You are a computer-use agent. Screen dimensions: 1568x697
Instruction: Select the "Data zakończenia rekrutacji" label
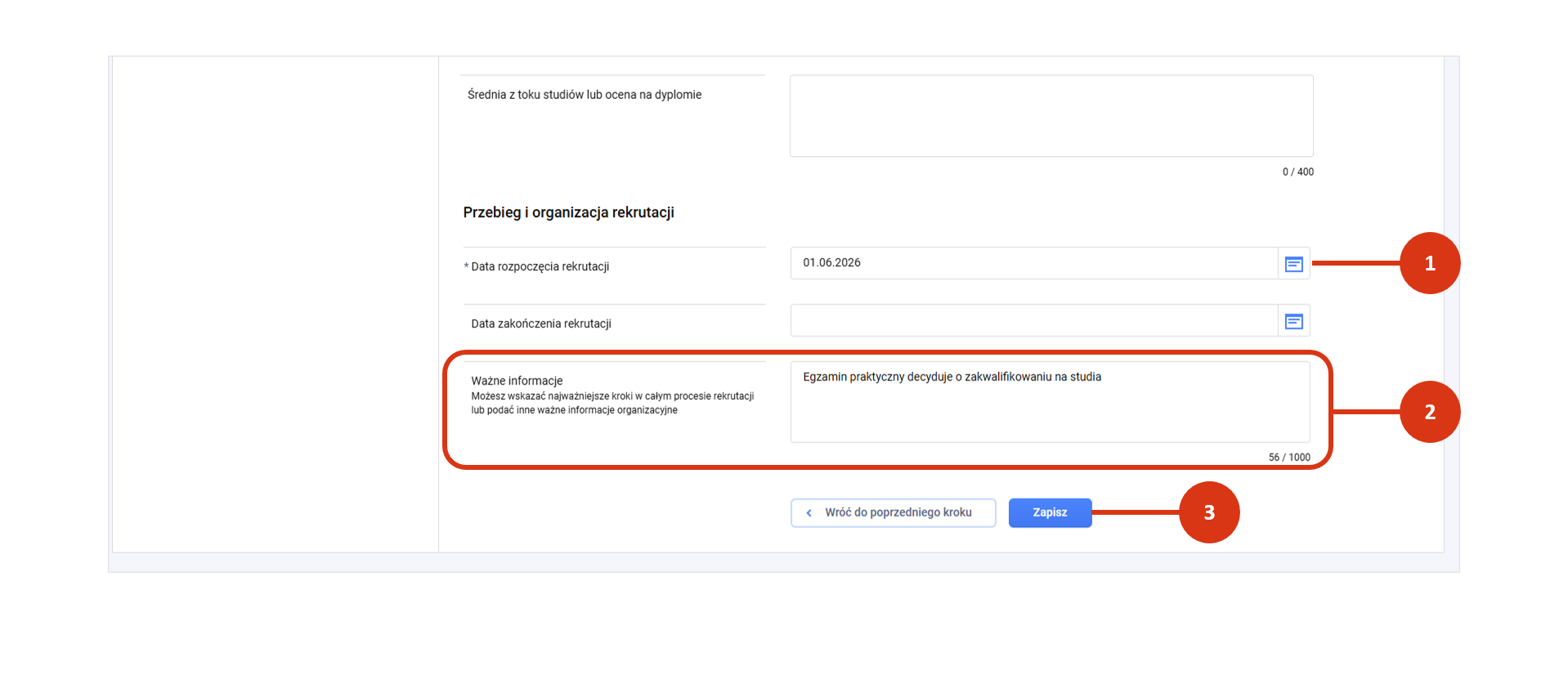pyautogui.click(x=541, y=324)
